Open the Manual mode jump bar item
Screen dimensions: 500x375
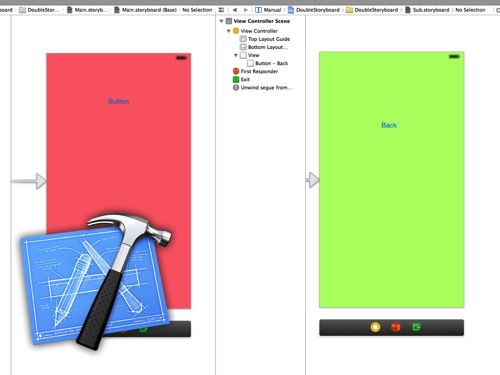(268, 10)
